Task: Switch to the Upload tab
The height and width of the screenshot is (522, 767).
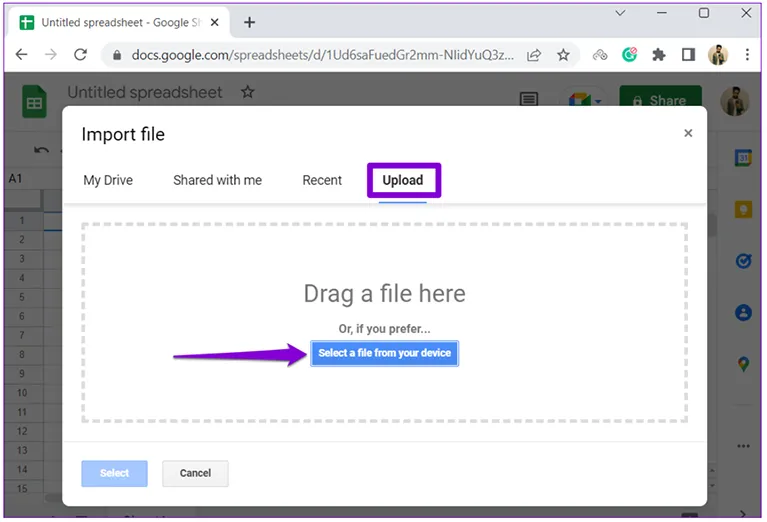Action: pyautogui.click(x=403, y=180)
